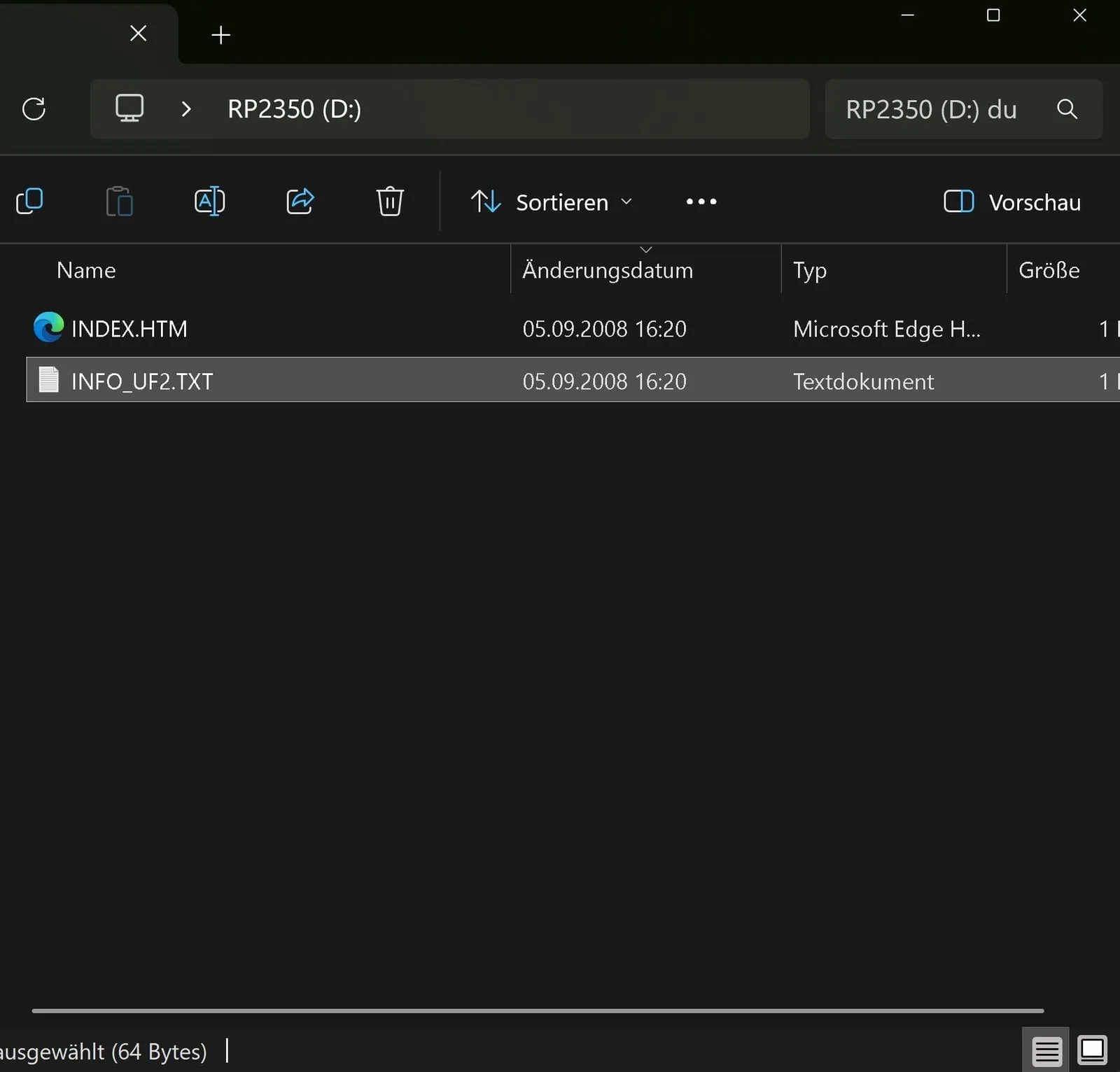Click the refresh icon
1120x1072 pixels.
pos(34,109)
